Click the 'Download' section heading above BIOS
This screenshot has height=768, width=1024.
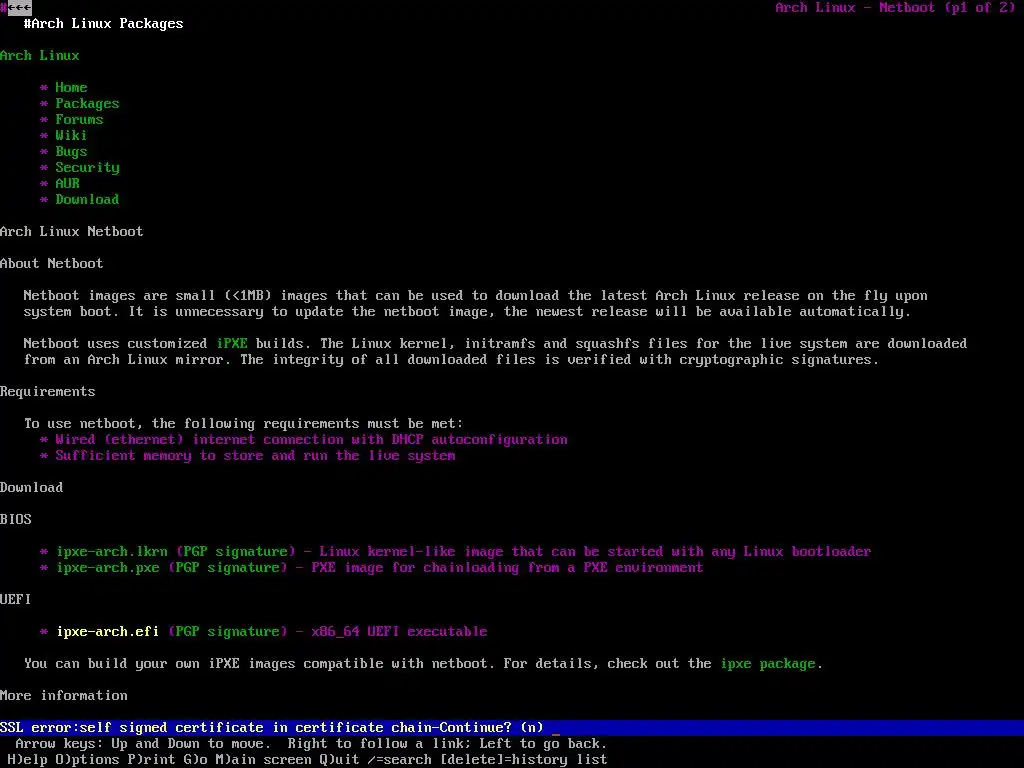pos(32,487)
